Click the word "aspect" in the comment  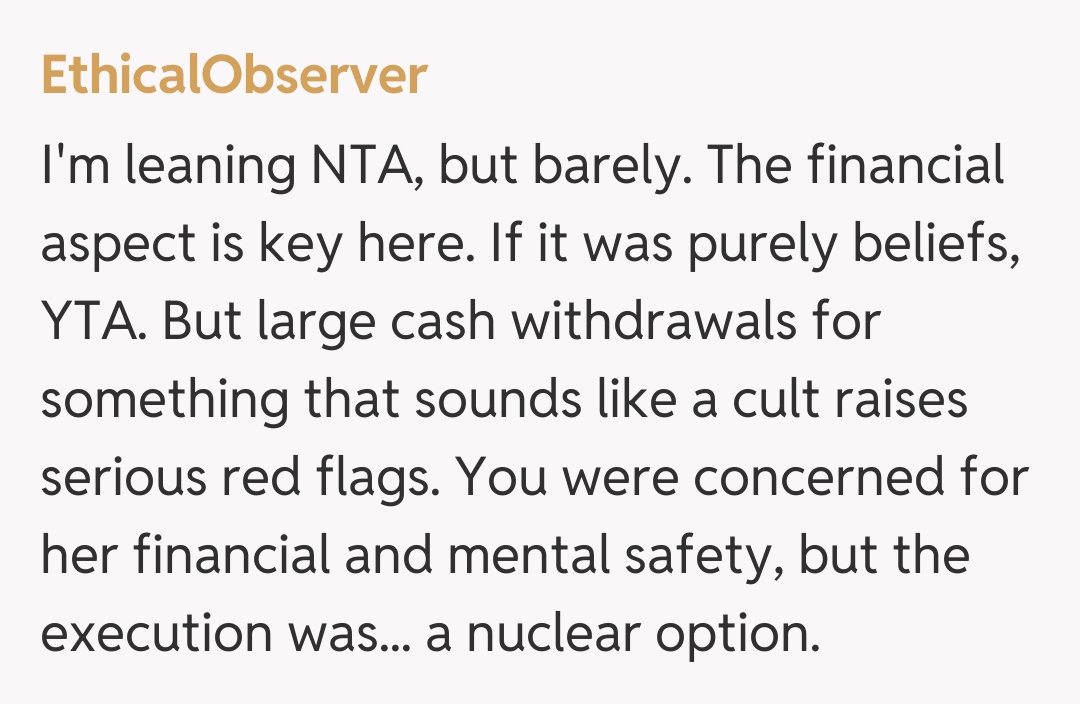118,245
